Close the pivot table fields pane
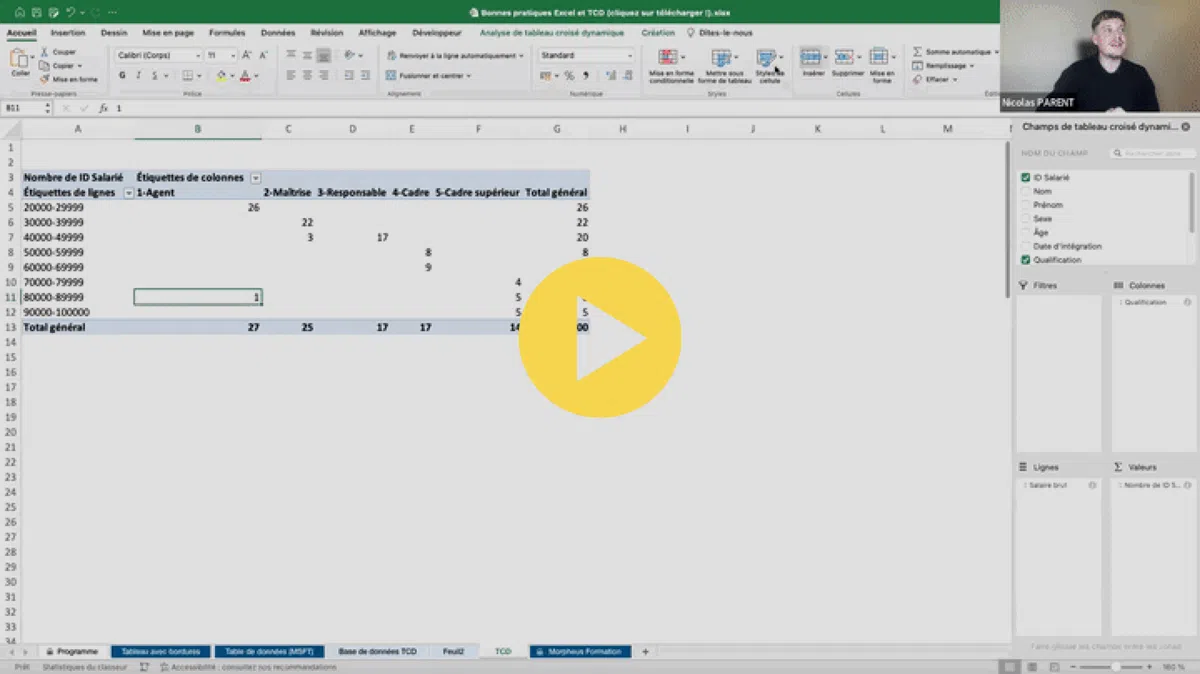Screen dimensions: 1200x674 1186,127
